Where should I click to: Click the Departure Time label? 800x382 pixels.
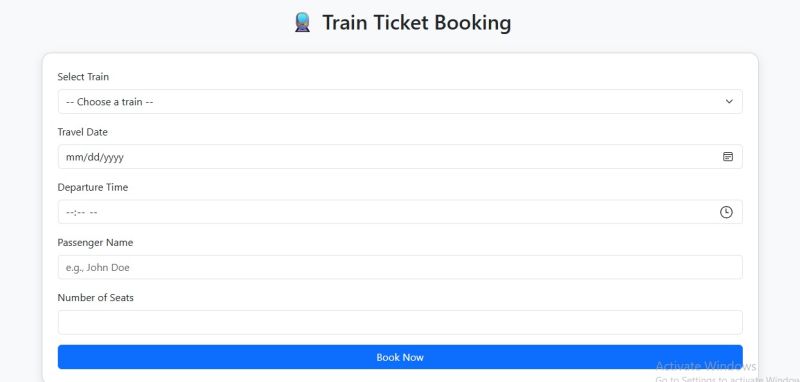(93, 187)
